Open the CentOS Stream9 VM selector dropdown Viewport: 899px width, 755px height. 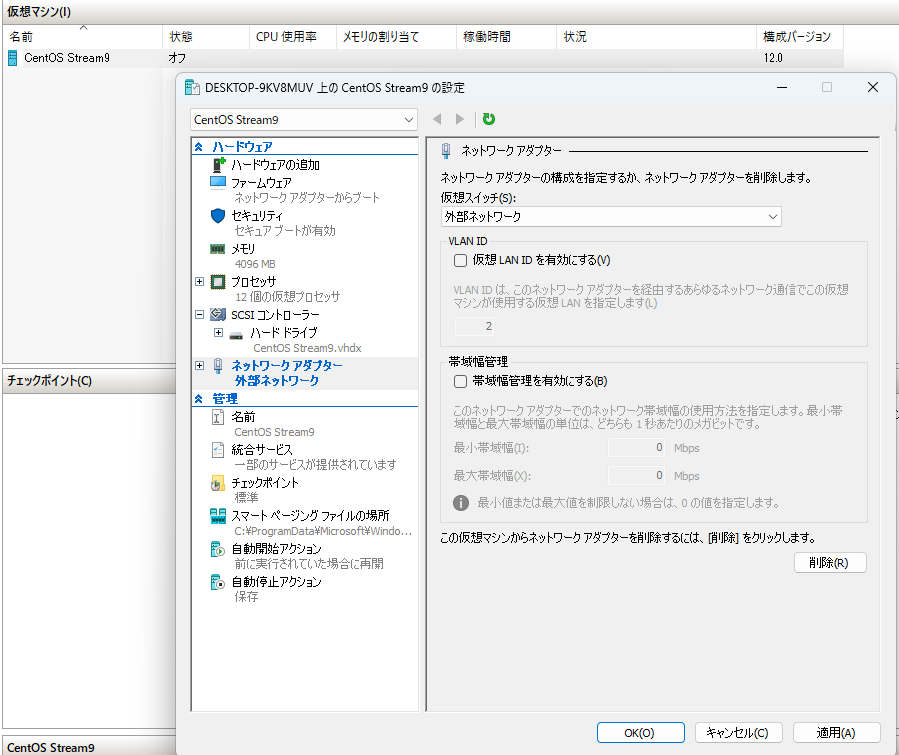pyautogui.click(x=304, y=119)
